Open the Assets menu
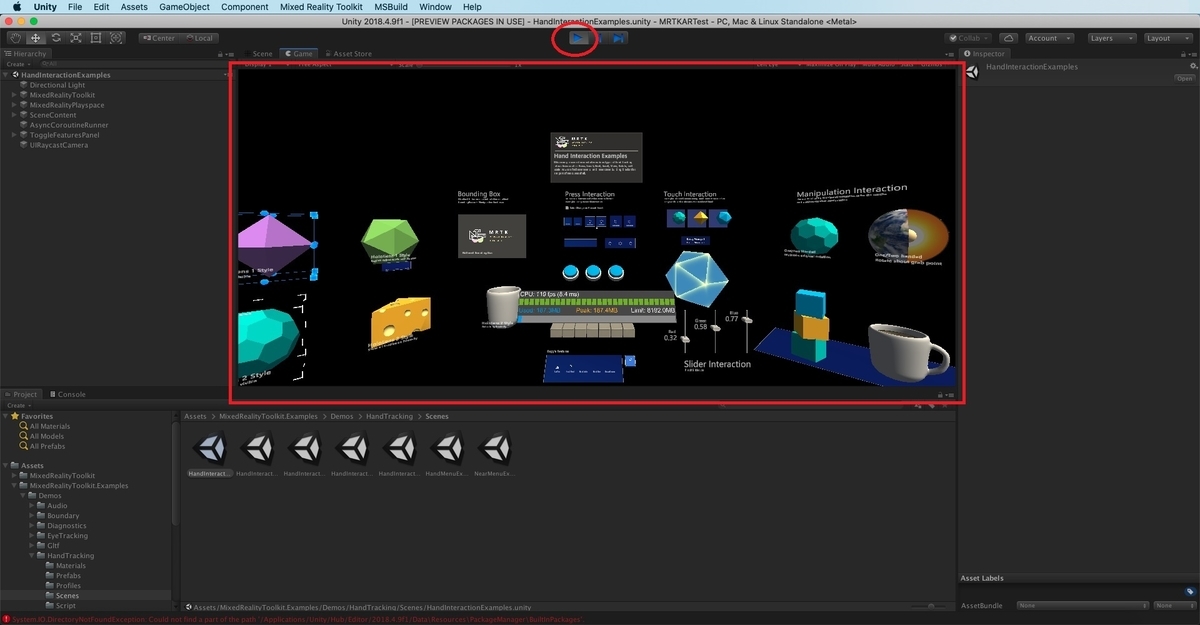The height and width of the screenshot is (625, 1200). tap(134, 7)
